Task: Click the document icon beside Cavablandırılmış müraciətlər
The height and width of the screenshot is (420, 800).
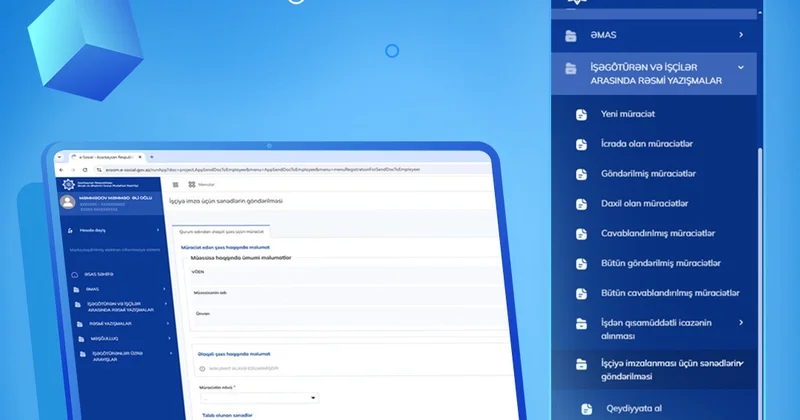Action: click(581, 234)
